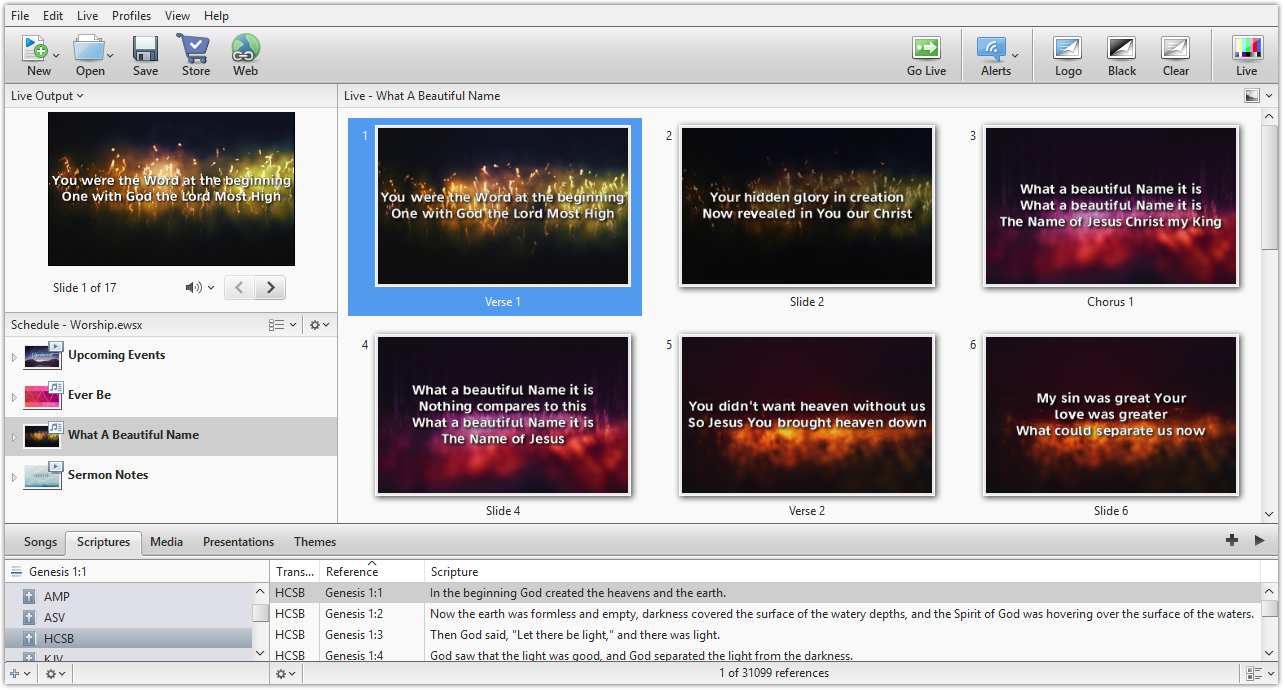The height and width of the screenshot is (690, 1285).
Task: Click the add plus icon in resource panel
Action: click(x=1231, y=540)
